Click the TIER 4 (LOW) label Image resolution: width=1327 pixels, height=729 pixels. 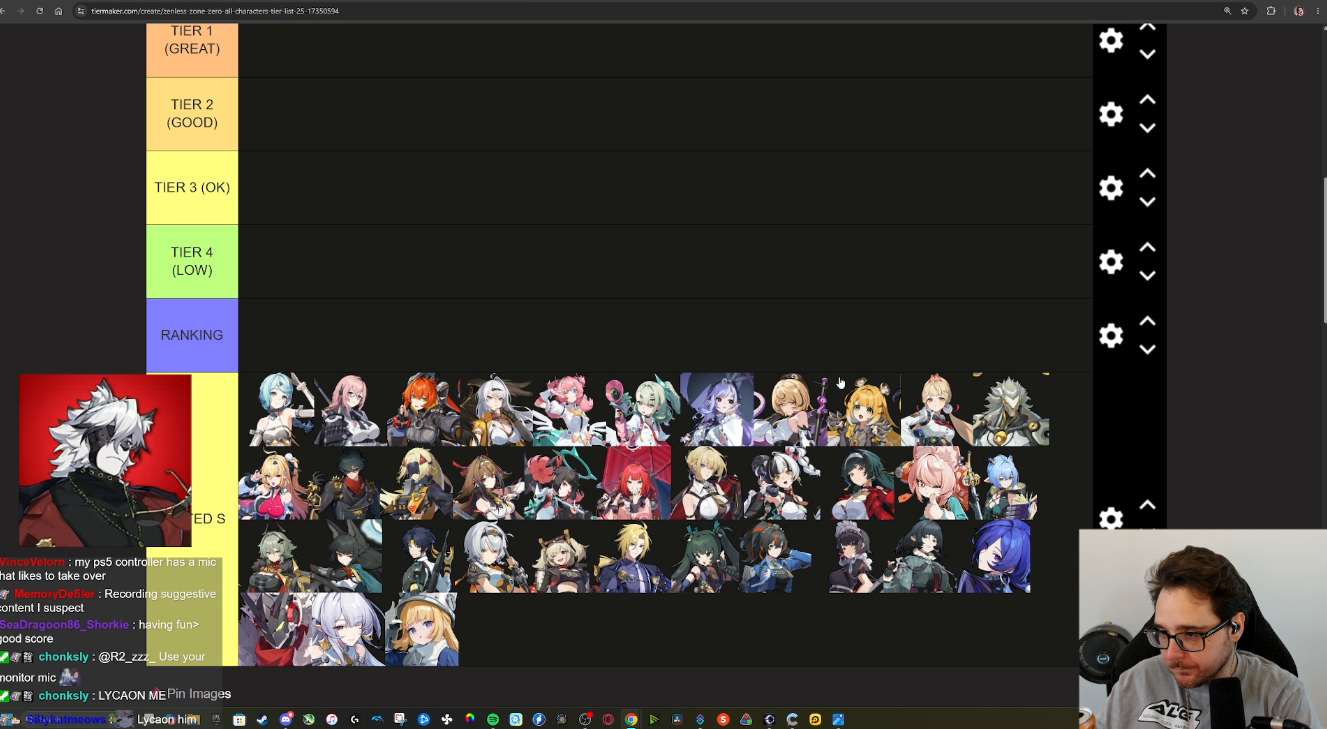tap(192, 262)
